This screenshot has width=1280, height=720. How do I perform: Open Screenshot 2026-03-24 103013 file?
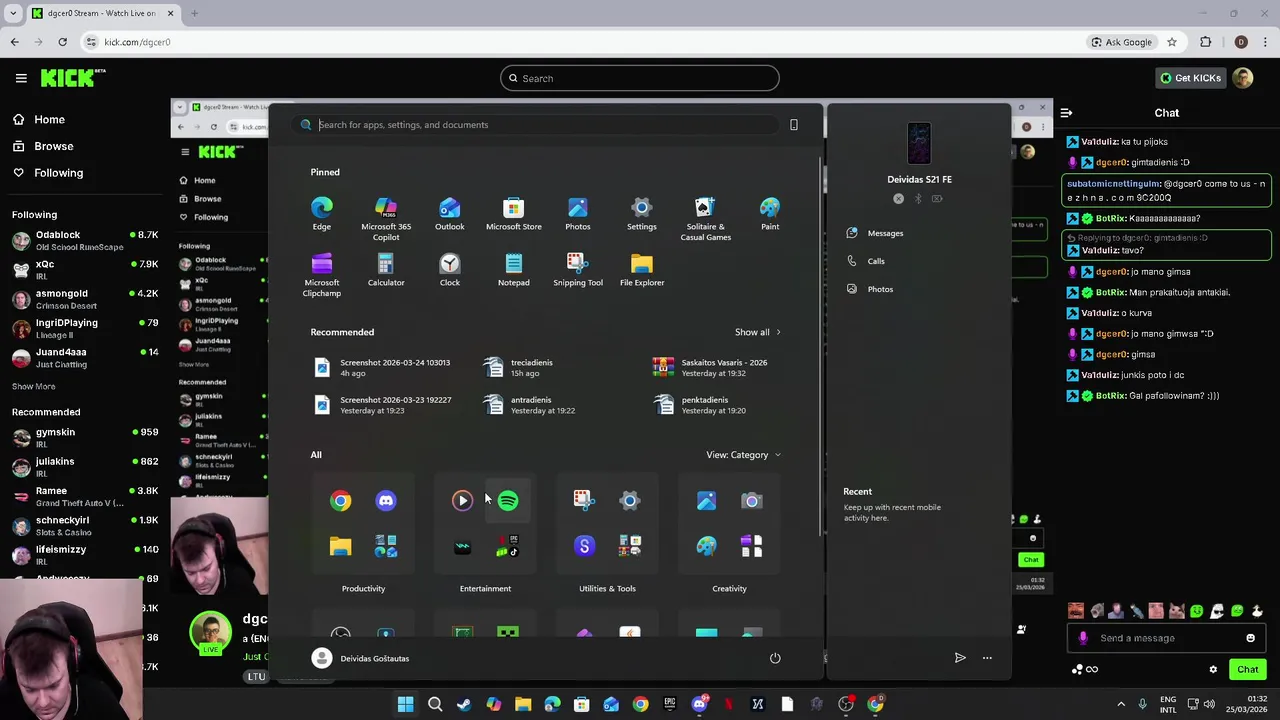click(383, 368)
